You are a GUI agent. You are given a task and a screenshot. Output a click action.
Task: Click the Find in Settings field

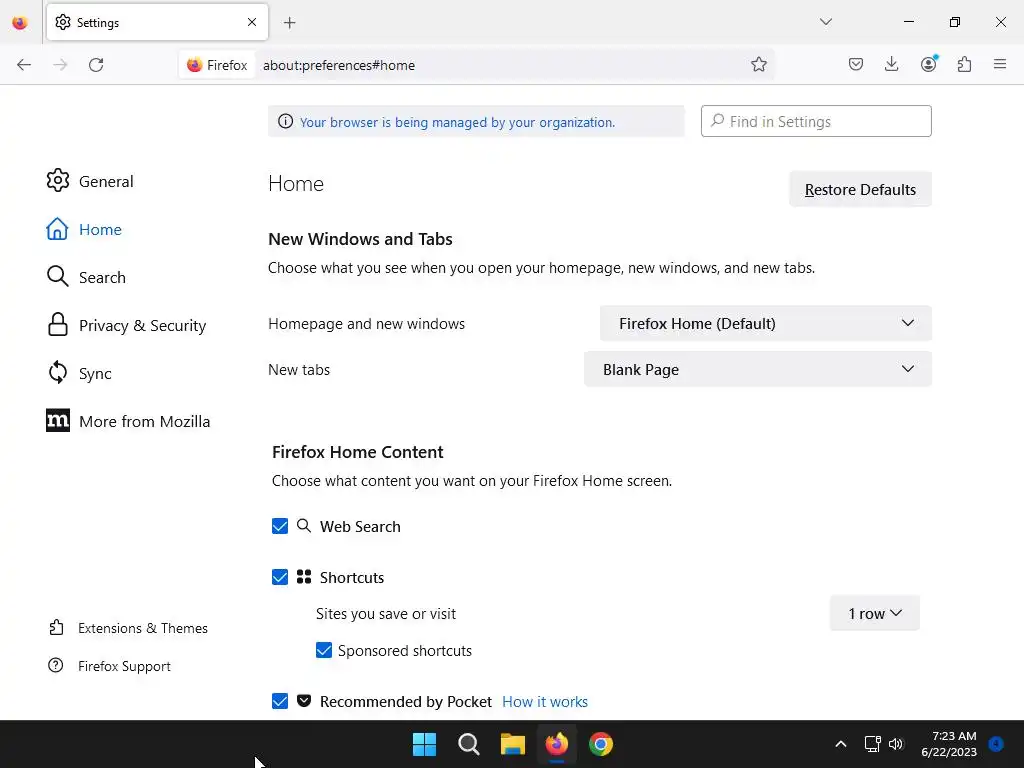816,121
